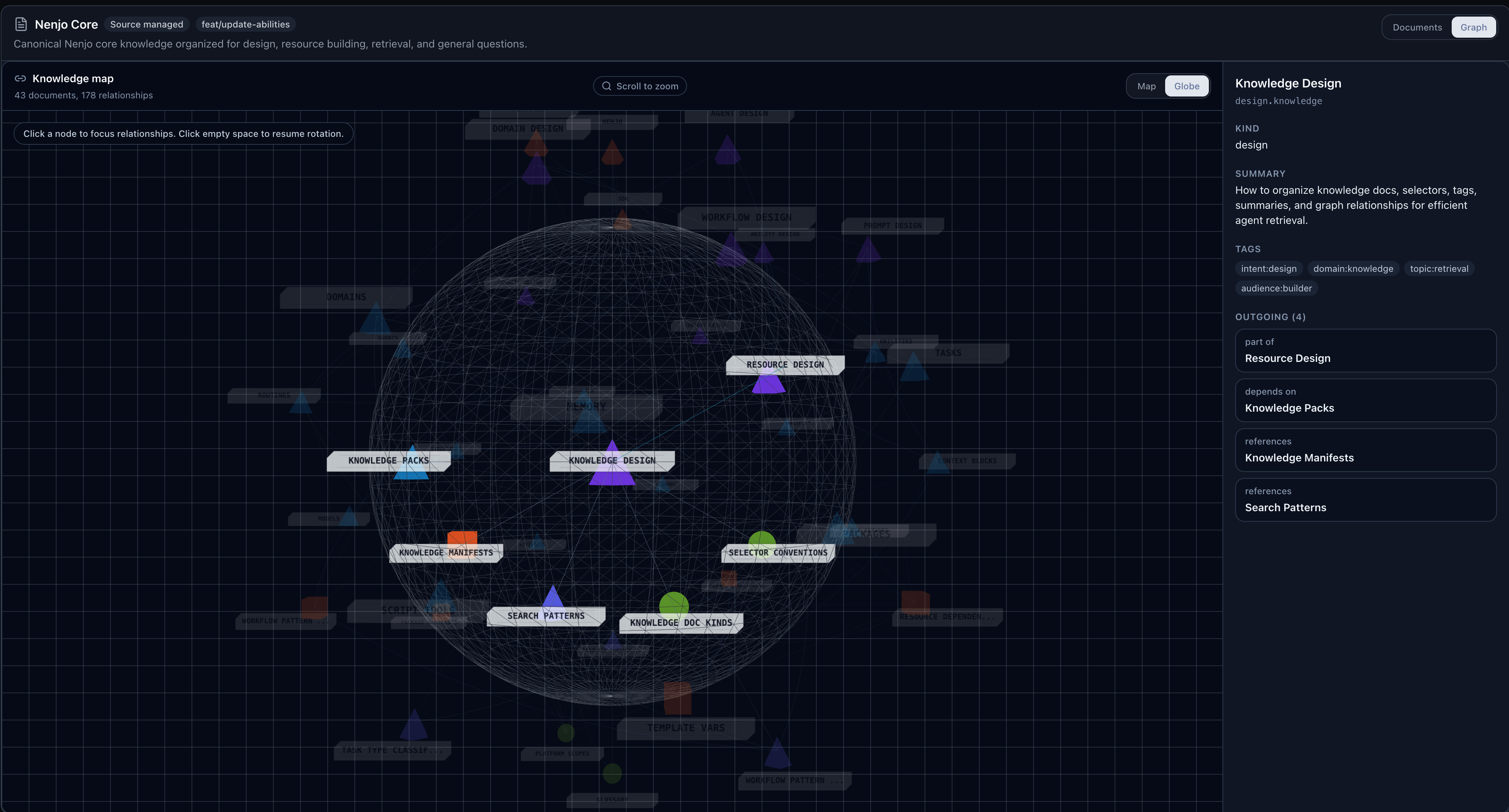Click the Resource Design node label
The width and height of the screenshot is (1509, 812).
[785, 365]
